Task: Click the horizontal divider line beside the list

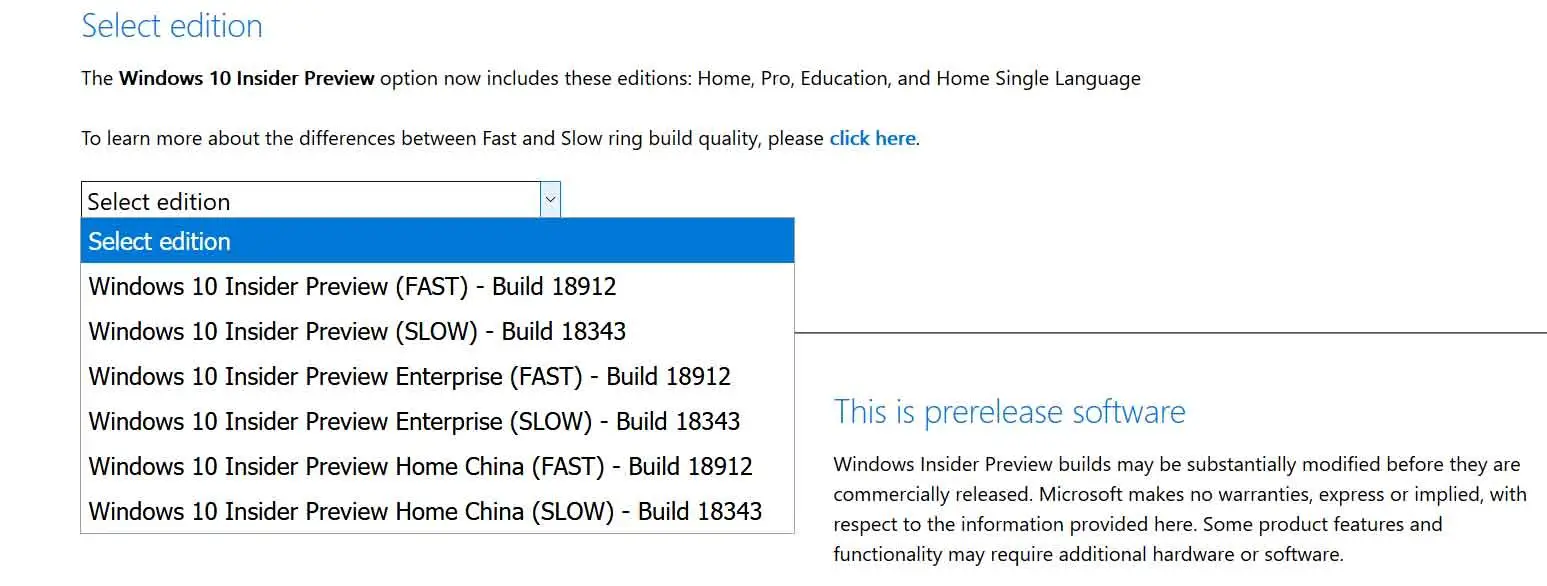Action: pos(1170,332)
